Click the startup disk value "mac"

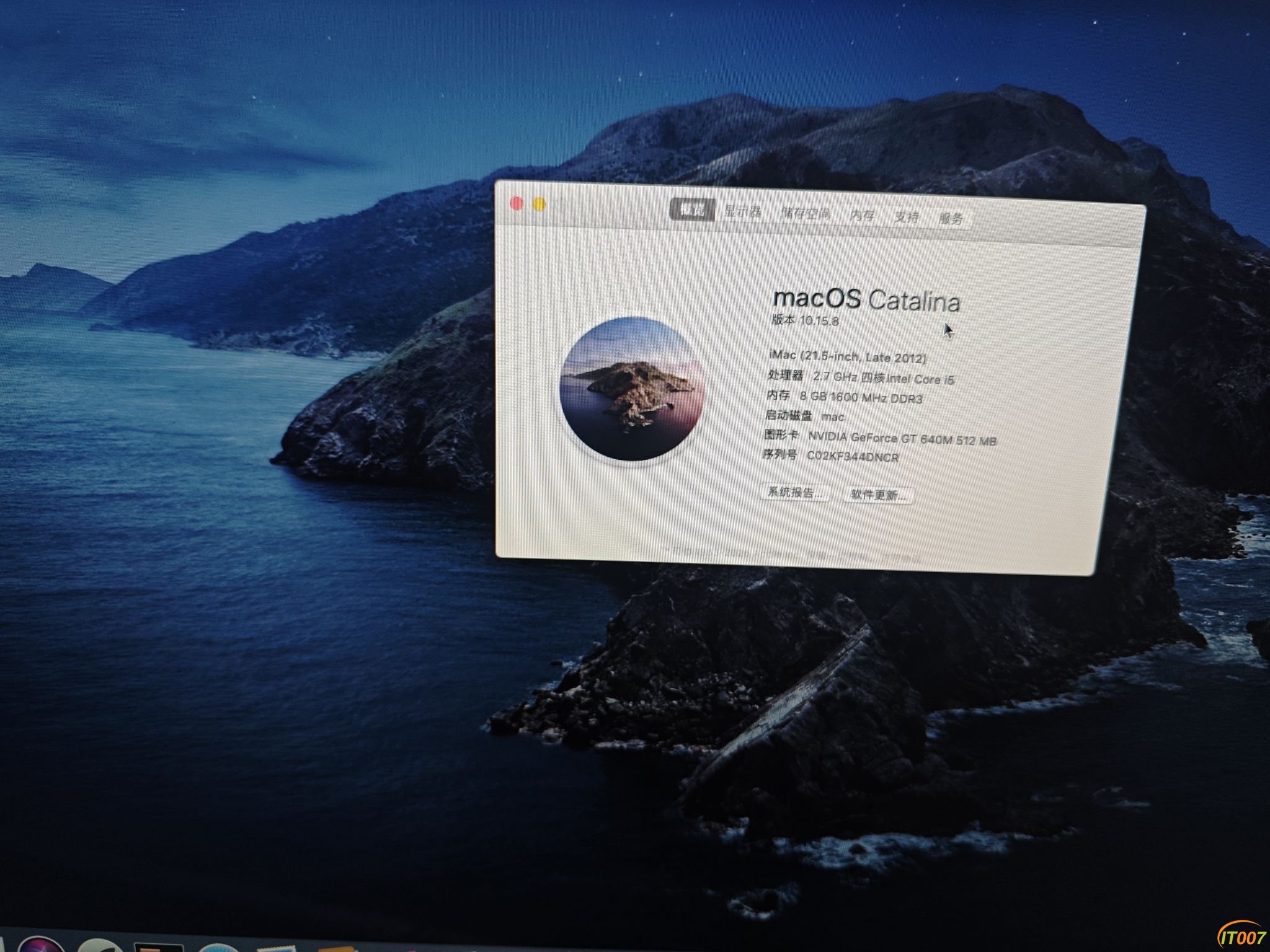[x=833, y=416]
